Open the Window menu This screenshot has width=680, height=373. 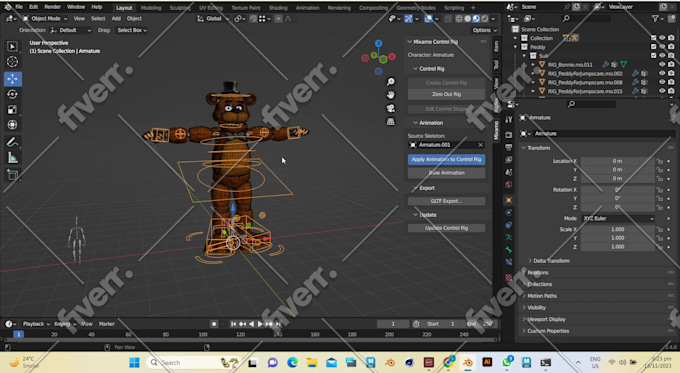(76, 7)
